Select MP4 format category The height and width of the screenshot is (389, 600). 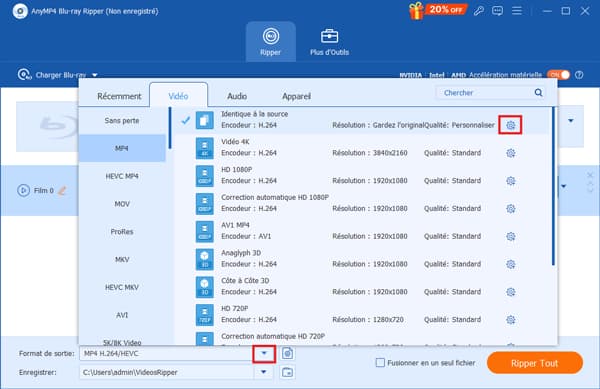(122, 148)
